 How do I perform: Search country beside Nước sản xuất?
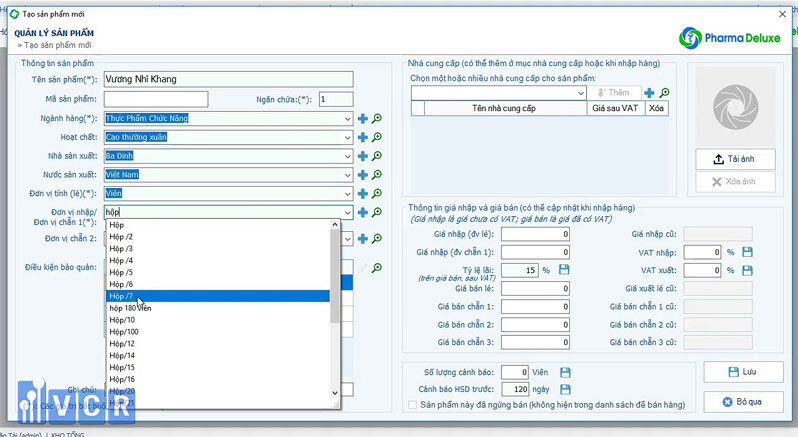pyautogui.click(x=377, y=175)
